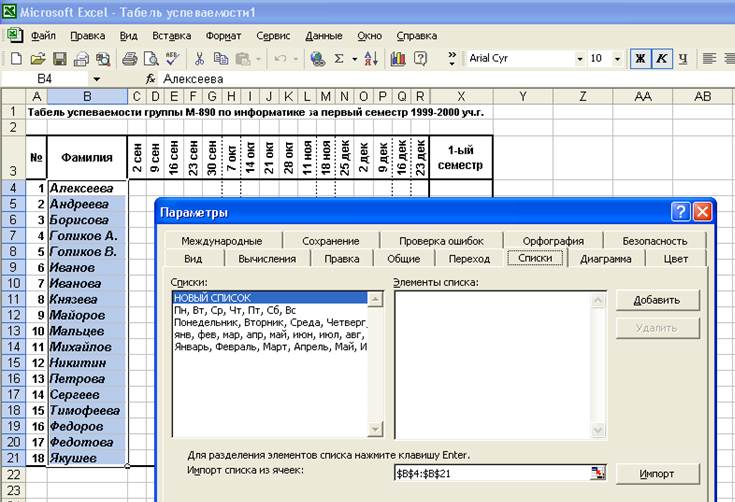Toggle Italic formatting button
Image resolution: width=735 pixels, height=502 pixels.
click(x=661, y=59)
